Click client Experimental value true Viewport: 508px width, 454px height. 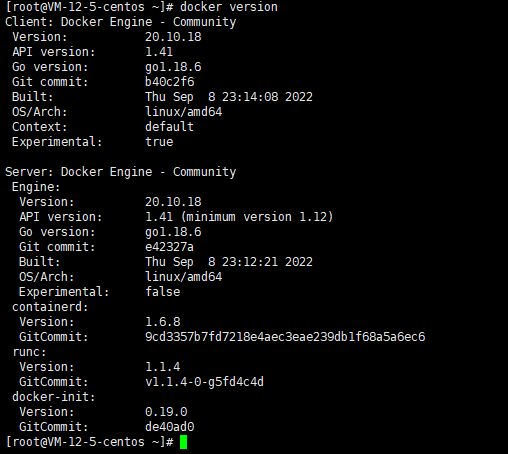(x=159, y=142)
